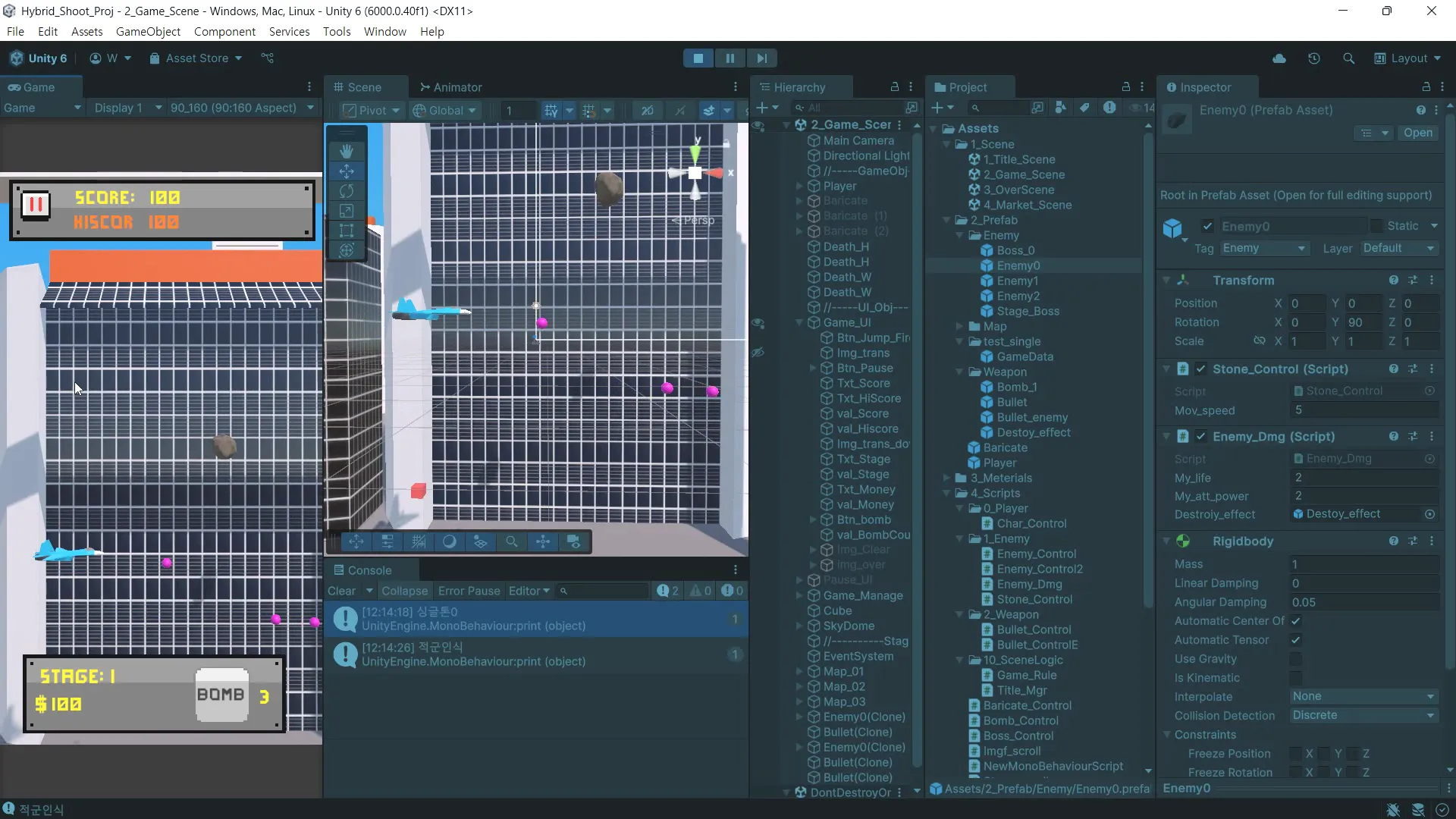Collapse the Game_UI hierarchy item
This screenshot has width=1456, height=819.
pyautogui.click(x=799, y=323)
